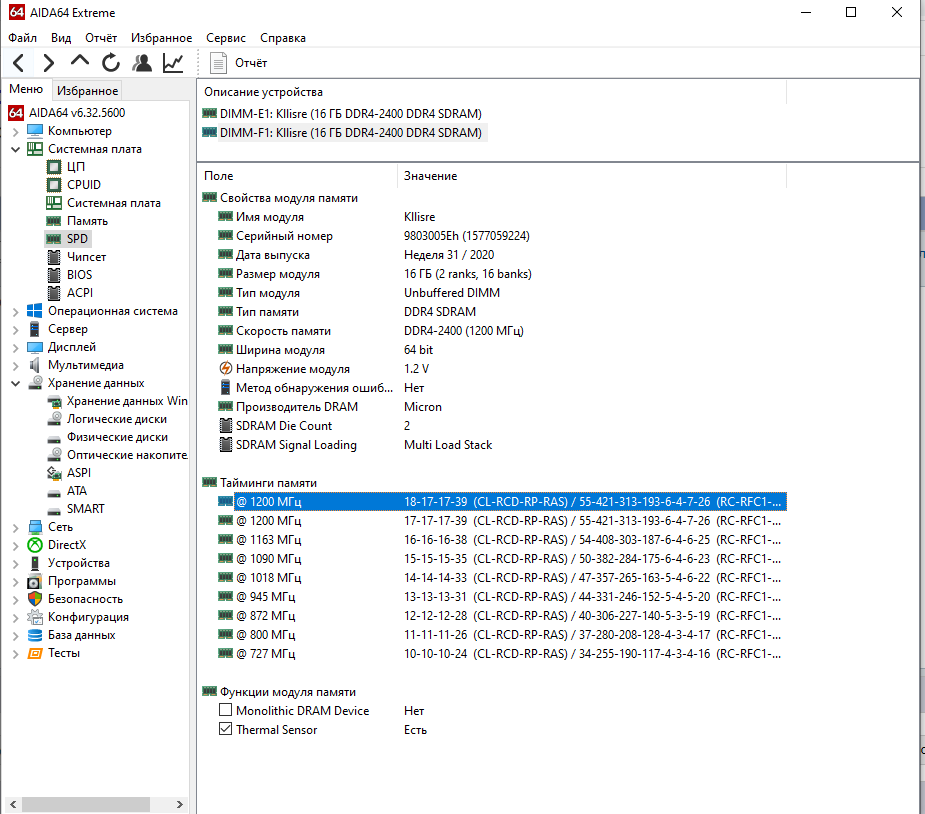This screenshot has width=925, height=814.
Task: Click the Мультимедиа speaker icon
Action: tap(35, 365)
